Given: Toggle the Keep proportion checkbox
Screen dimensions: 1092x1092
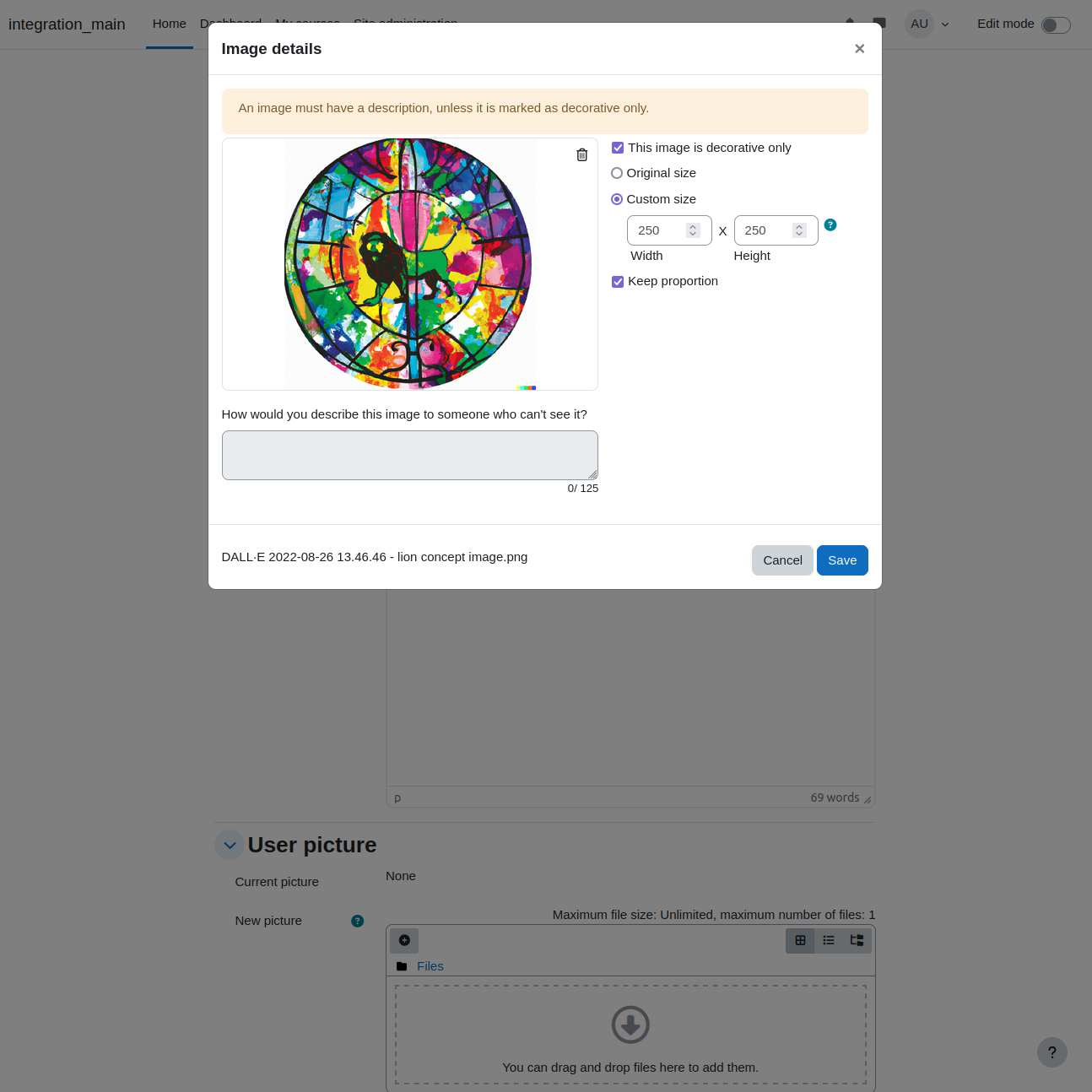Looking at the screenshot, I should coord(618,281).
